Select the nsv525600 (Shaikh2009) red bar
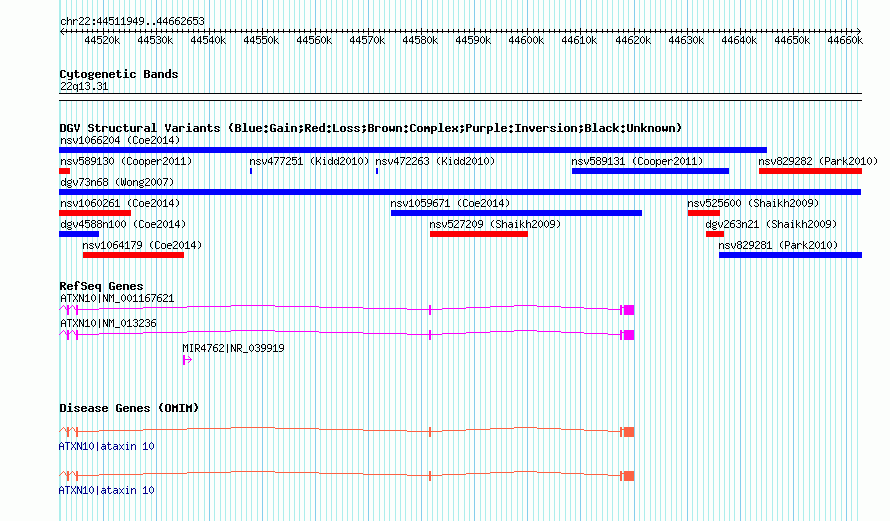Viewport: 890px width, 521px height. pos(704,213)
